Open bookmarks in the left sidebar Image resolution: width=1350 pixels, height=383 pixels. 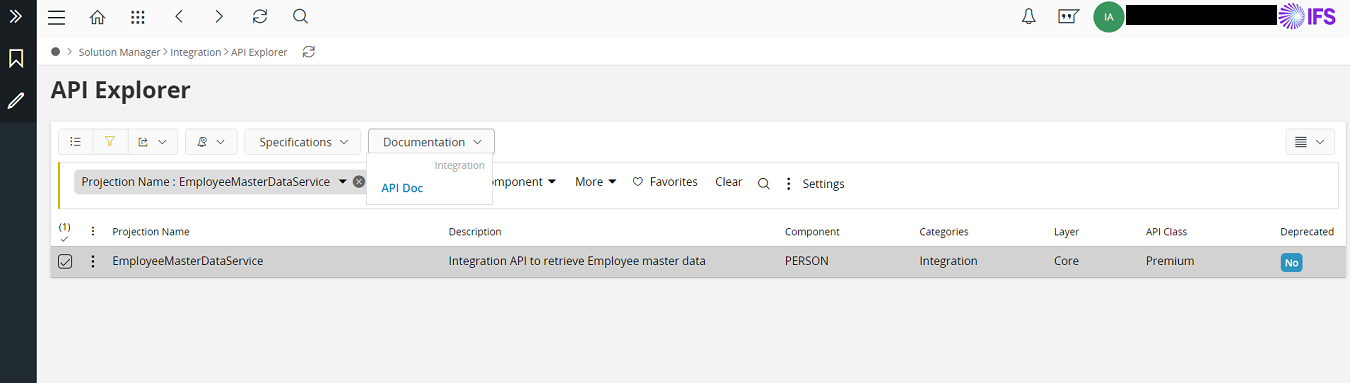tap(16, 59)
